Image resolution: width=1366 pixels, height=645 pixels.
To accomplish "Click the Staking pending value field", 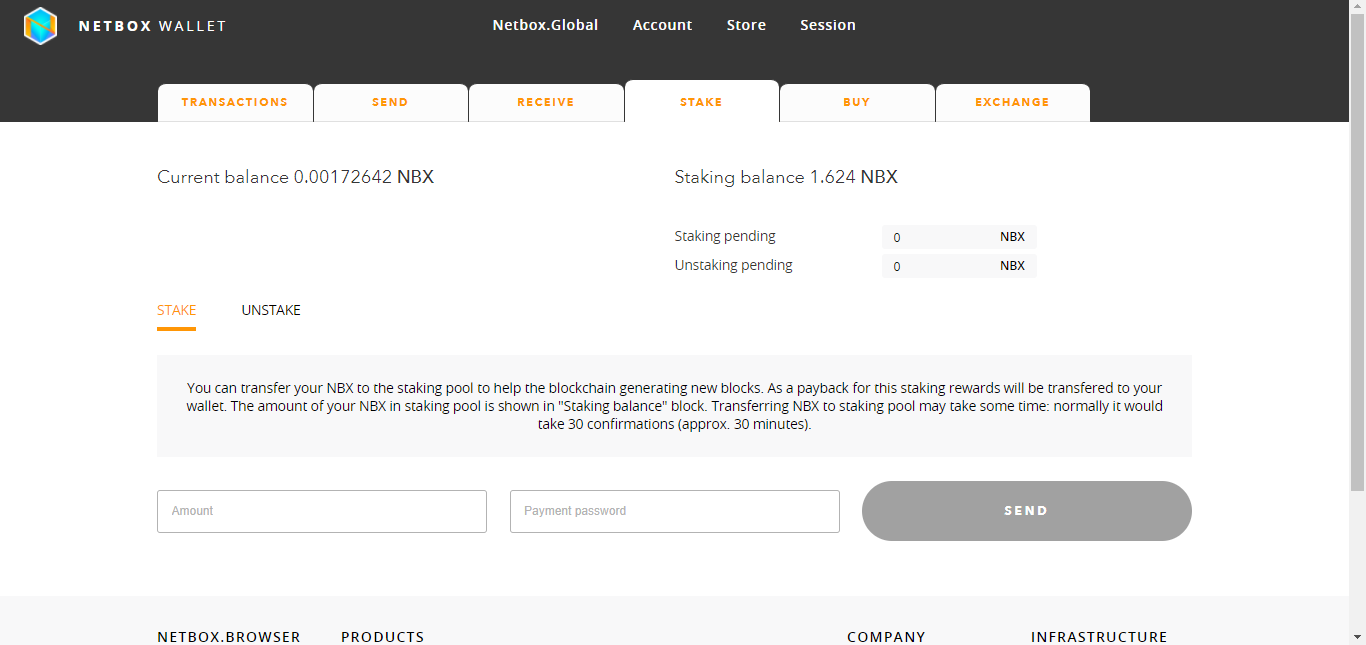I will point(959,237).
